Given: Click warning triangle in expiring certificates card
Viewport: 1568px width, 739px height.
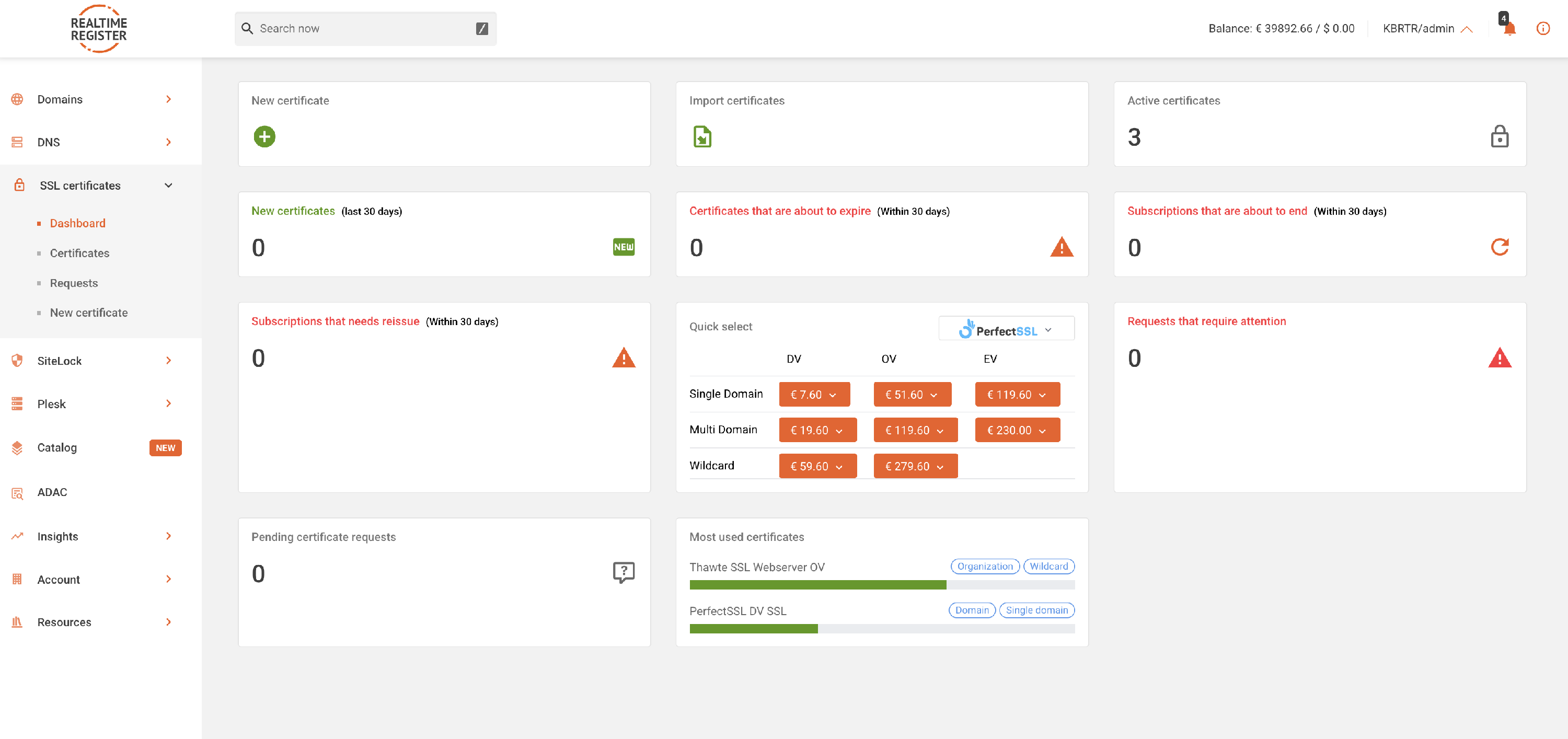Looking at the screenshot, I should pyautogui.click(x=1062, y=247).
